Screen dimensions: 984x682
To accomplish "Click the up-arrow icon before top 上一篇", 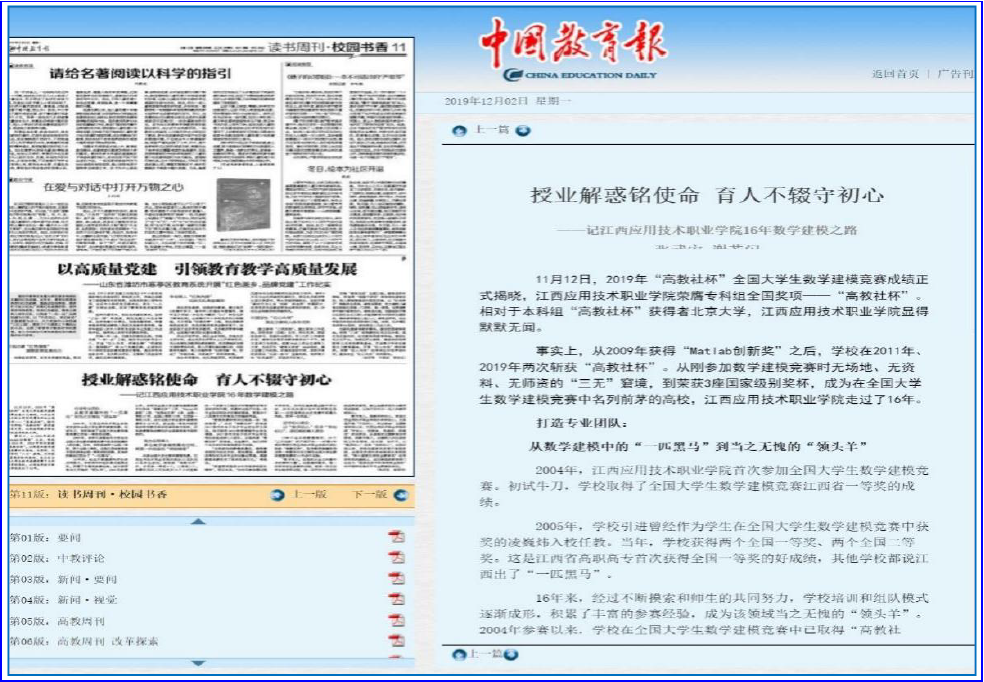I will pos(460,131).
